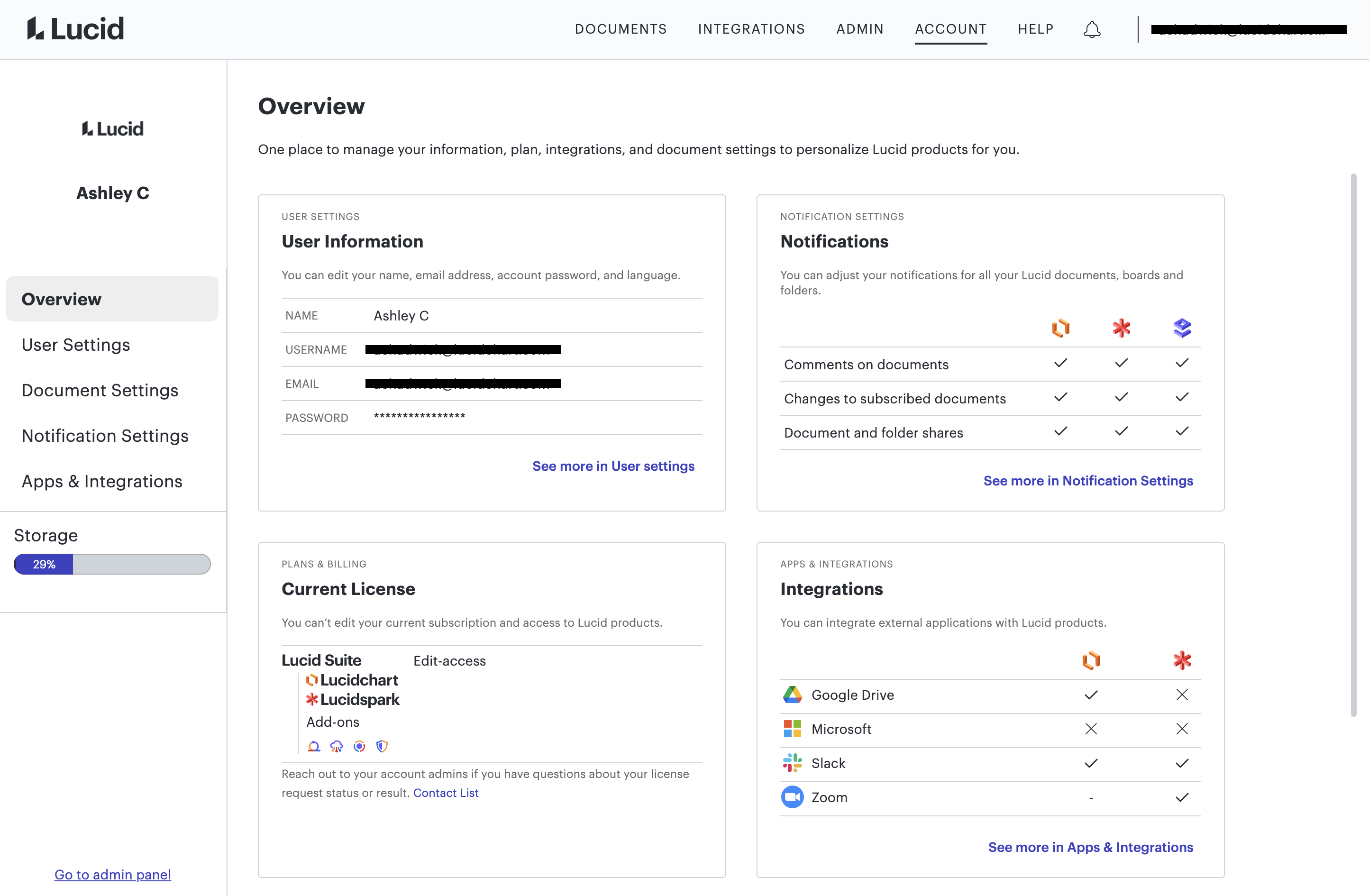Click the password field row
The image size is (1369, 896).
tap(491, 418)
